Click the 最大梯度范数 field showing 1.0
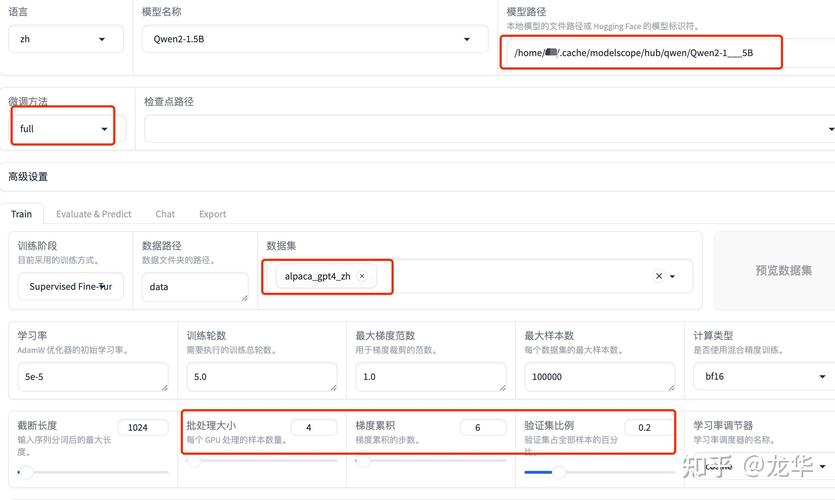Viewport: 835px width, 500px height. coord(430,376)
